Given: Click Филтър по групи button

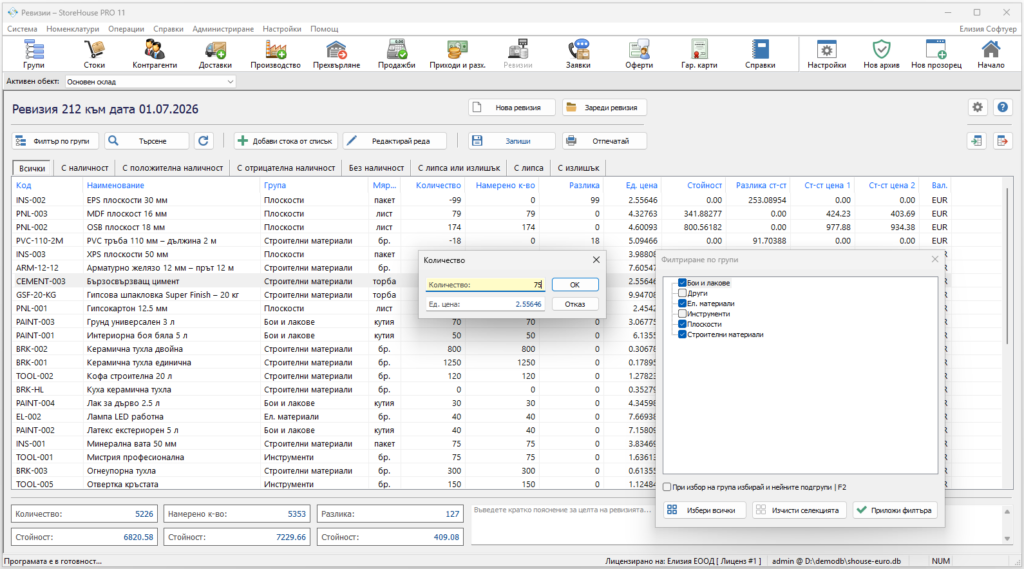Looking at the screenshot, I should [x=55, y=140].
